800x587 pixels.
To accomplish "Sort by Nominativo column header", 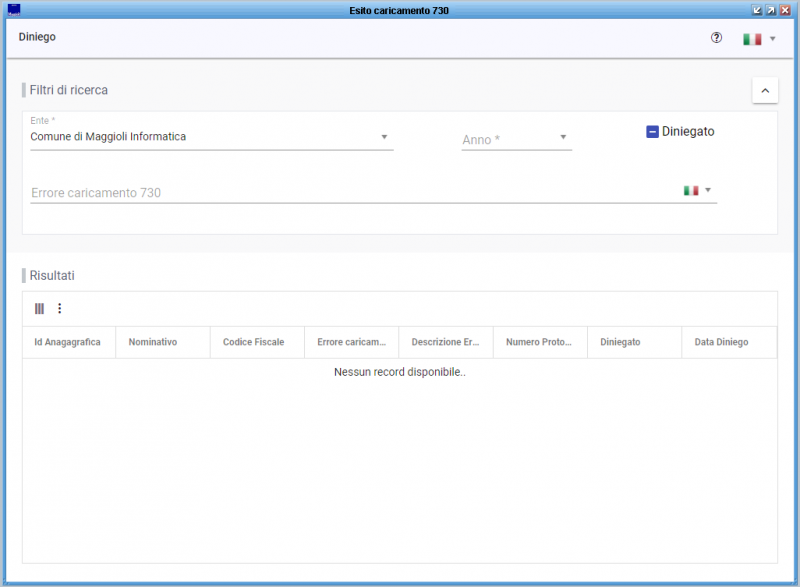I will 153,342.
